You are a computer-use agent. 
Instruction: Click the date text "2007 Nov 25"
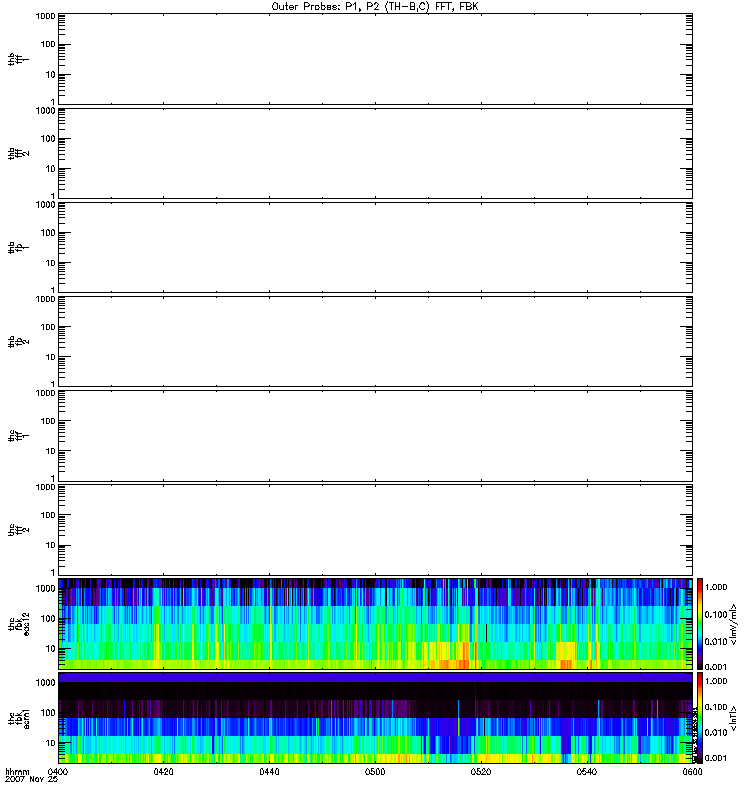coord(32,779)
